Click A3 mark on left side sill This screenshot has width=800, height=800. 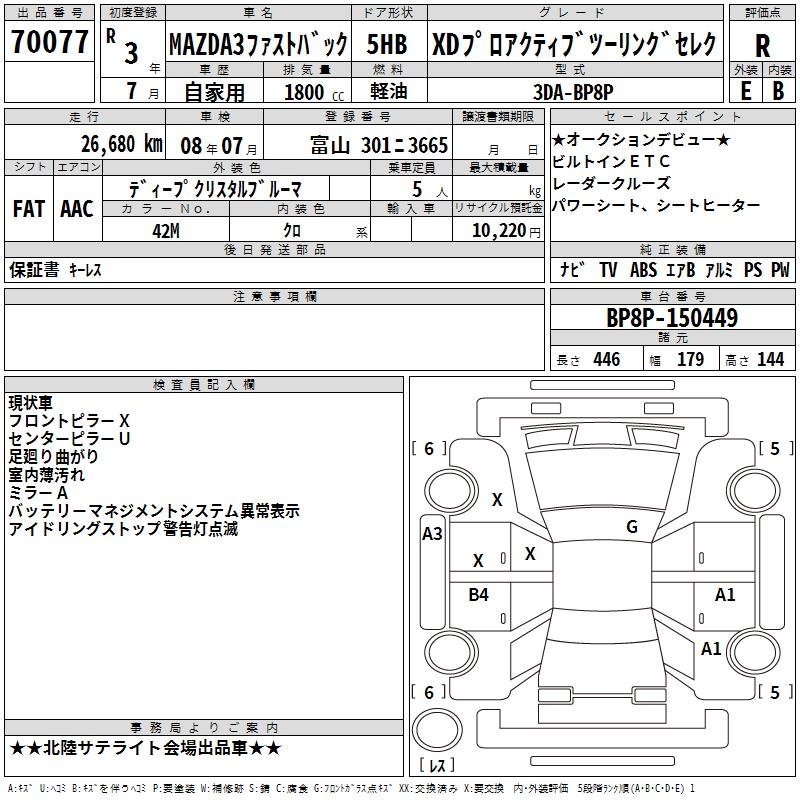(x=432, y=534)
